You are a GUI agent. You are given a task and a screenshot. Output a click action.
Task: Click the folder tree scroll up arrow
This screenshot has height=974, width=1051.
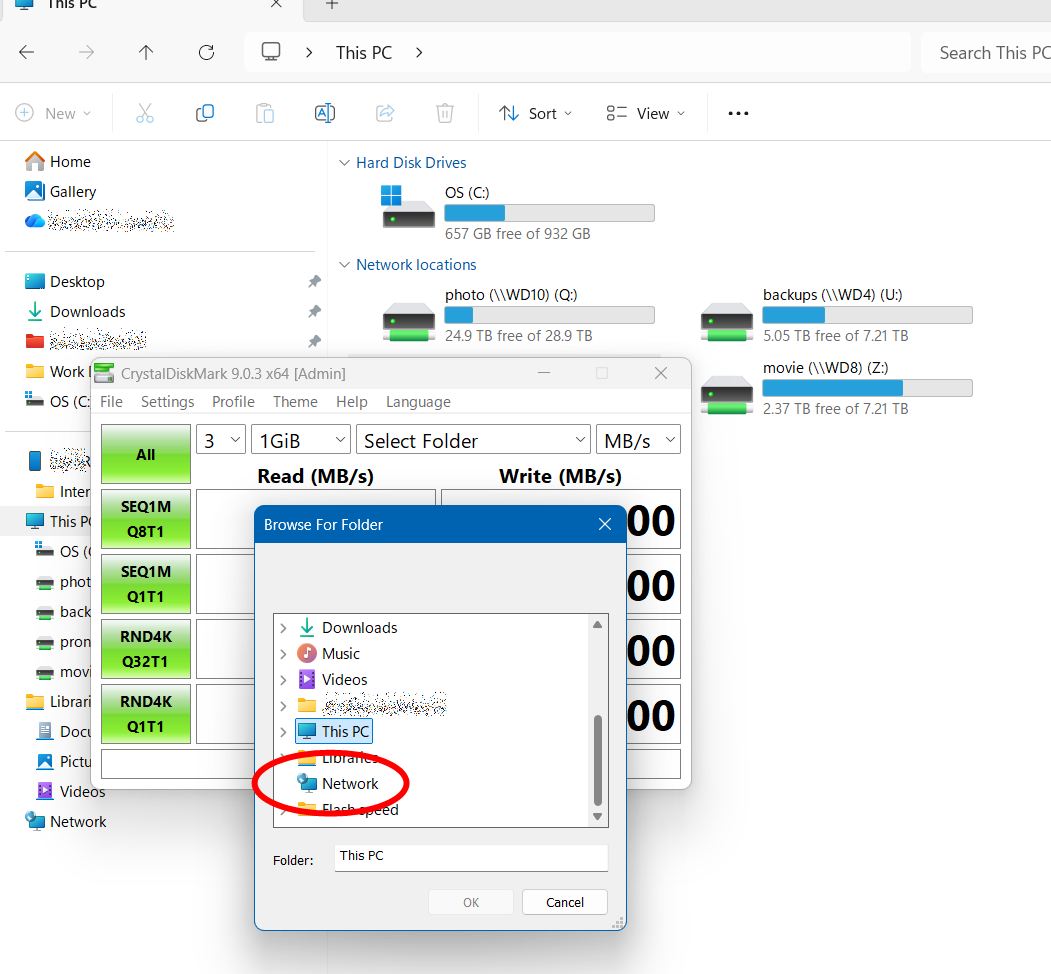point(597,625)
